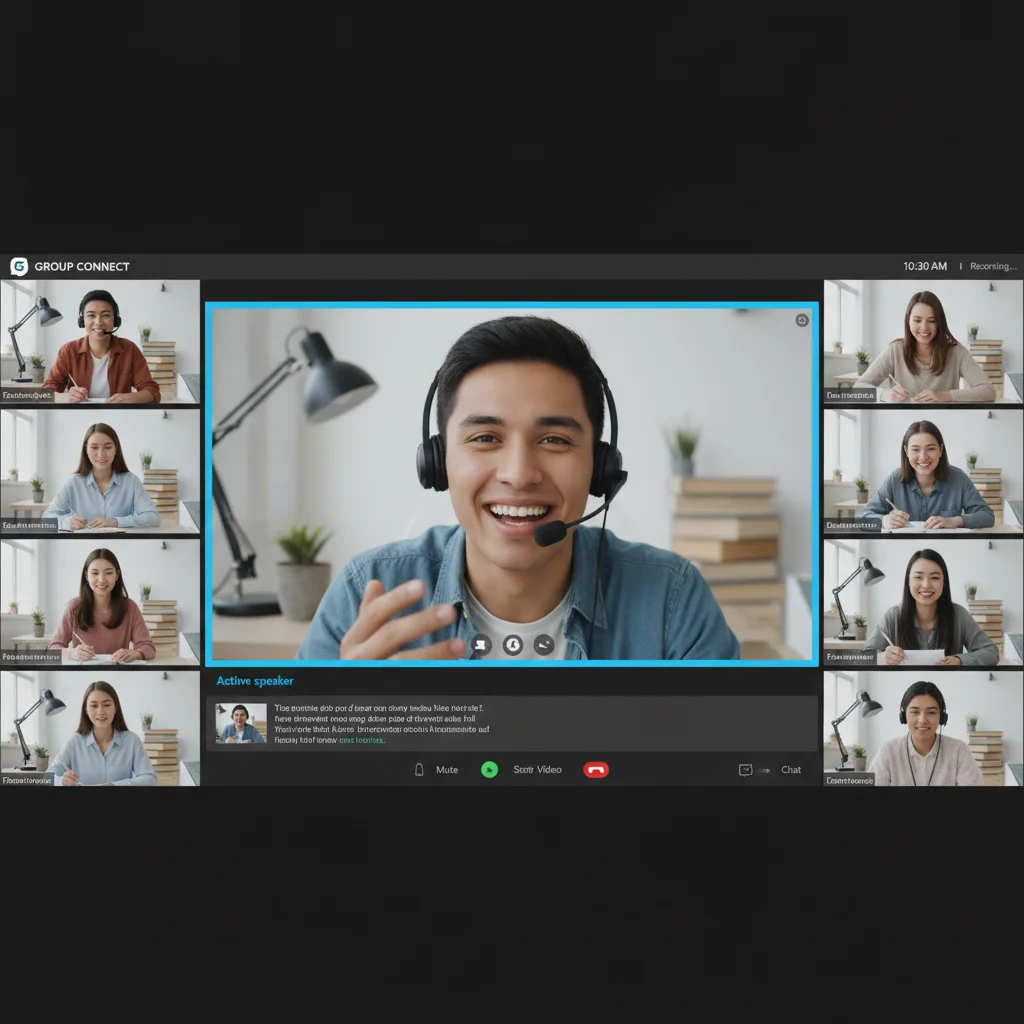Click the round icon in main video's top-right corner

coord(802,320)
